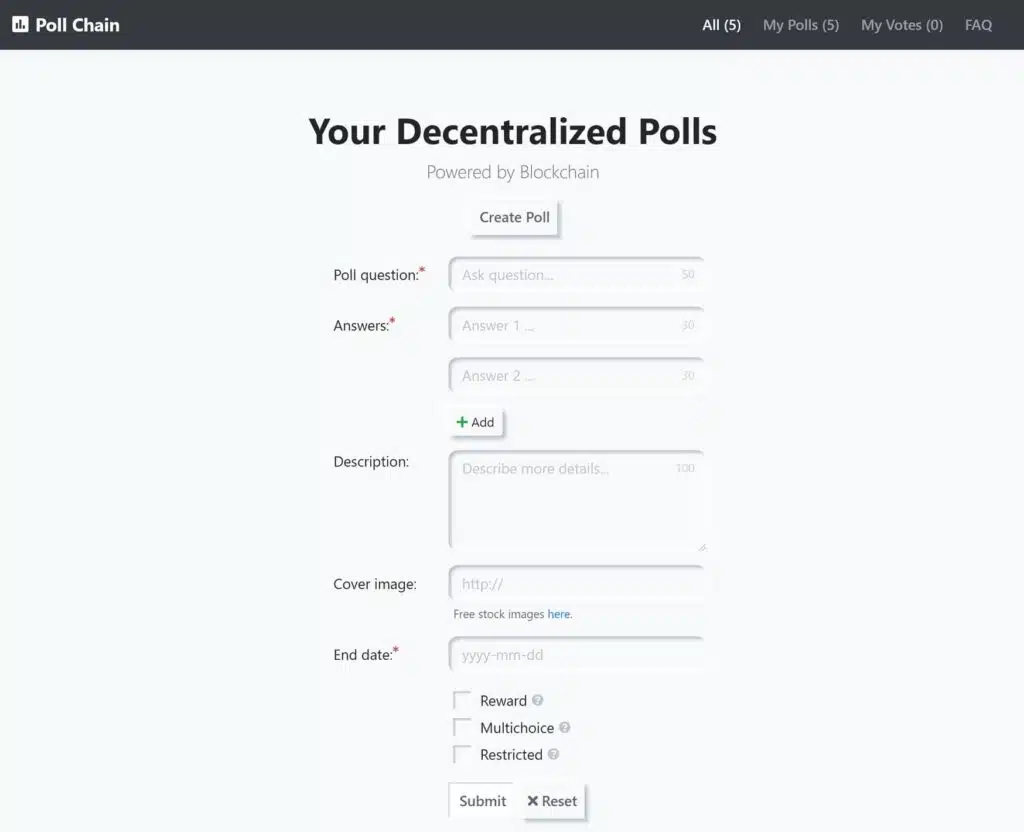
Task: Focus the Poll question input field
Action: click(x=577, y=275)
